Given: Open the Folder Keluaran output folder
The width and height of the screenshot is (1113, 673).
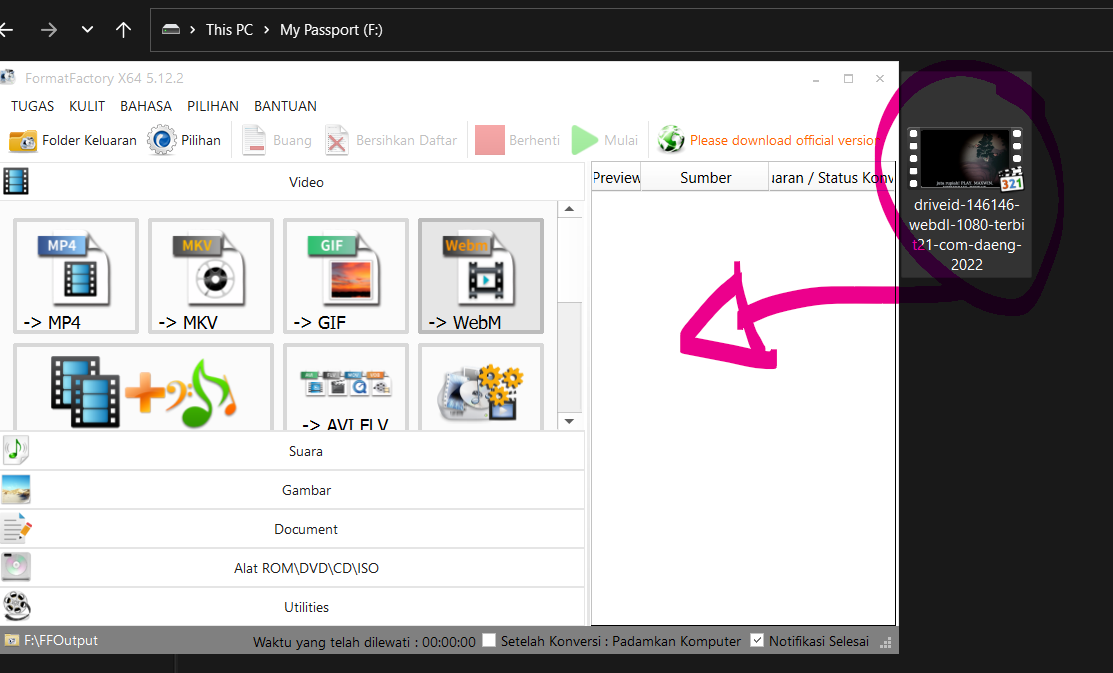Looking at the screenshot, I should tap(72, 141).
